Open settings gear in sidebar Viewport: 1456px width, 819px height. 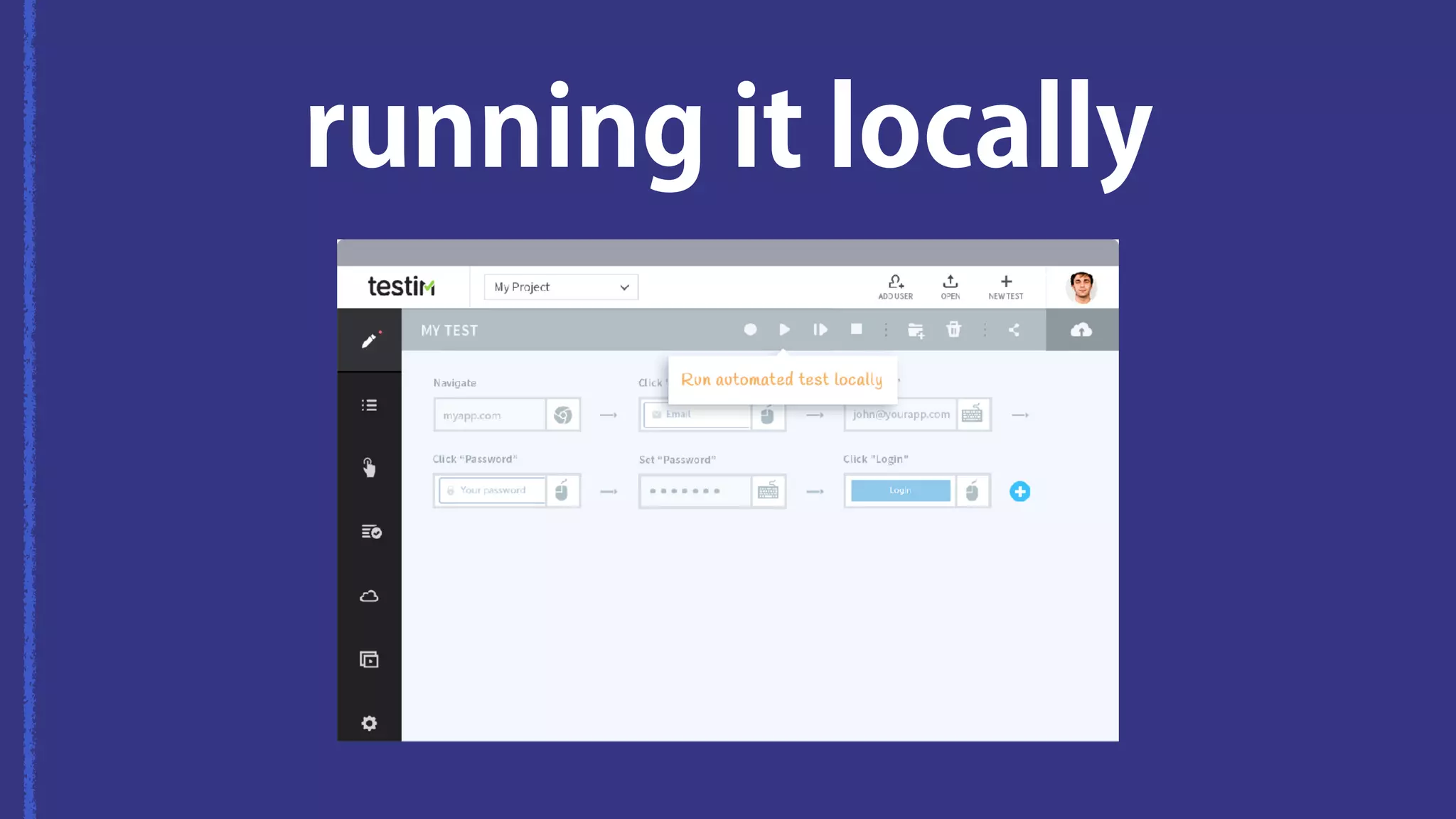pos(369,723)
